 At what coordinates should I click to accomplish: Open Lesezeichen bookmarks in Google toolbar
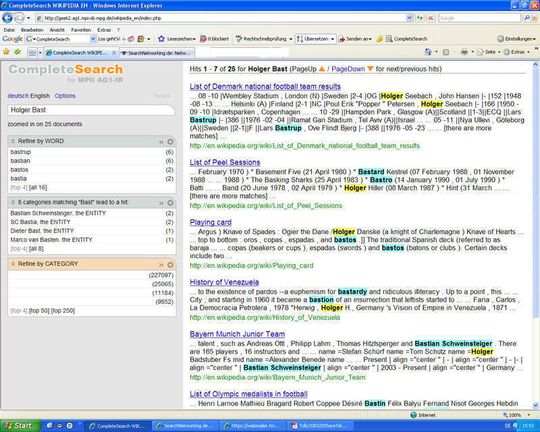click(177, 39)
